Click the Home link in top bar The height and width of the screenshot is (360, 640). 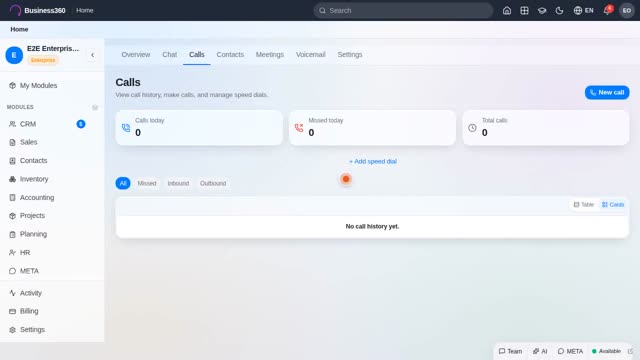click(84, 11)
